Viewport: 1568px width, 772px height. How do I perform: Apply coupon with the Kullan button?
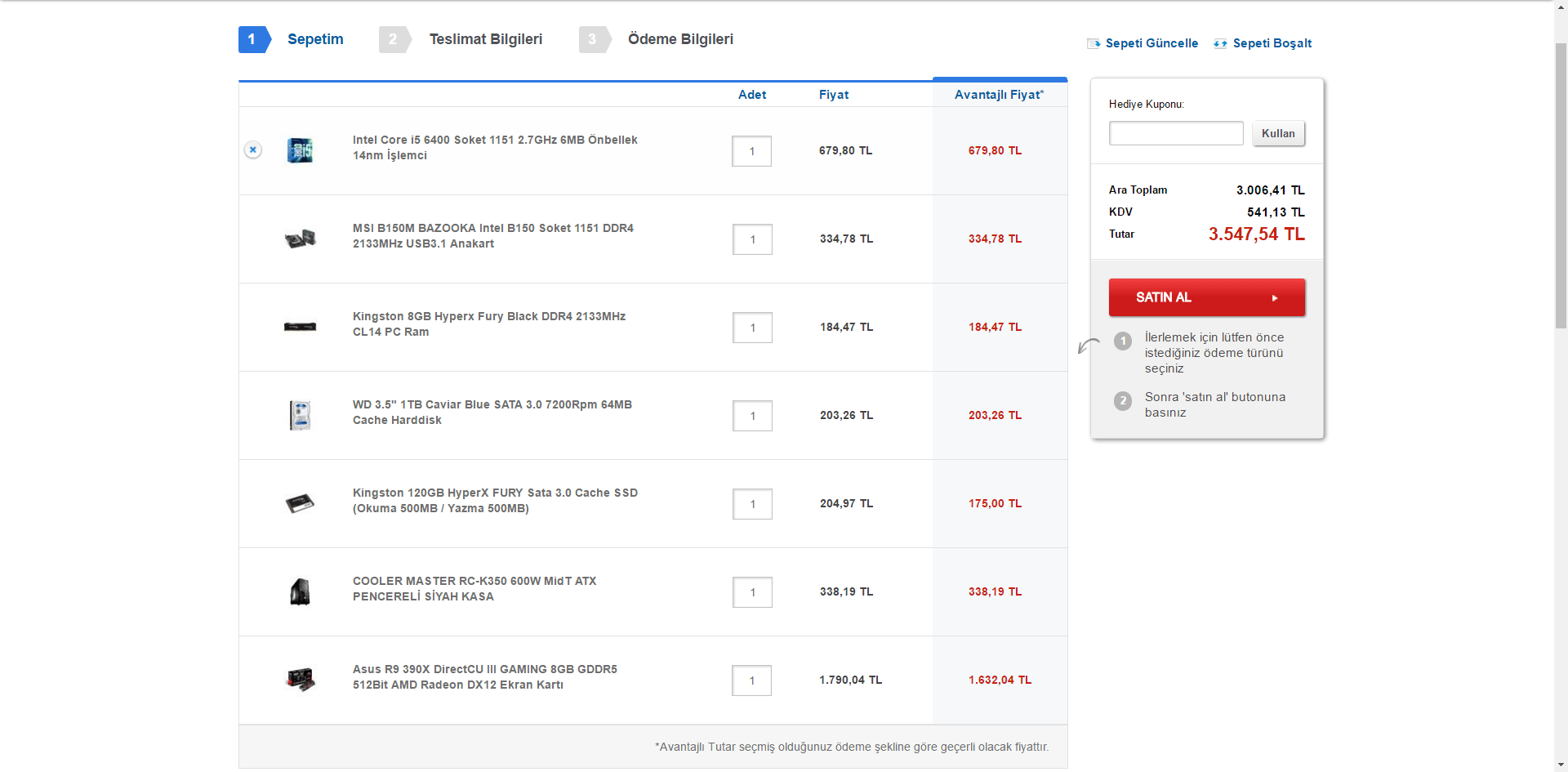1278,133
